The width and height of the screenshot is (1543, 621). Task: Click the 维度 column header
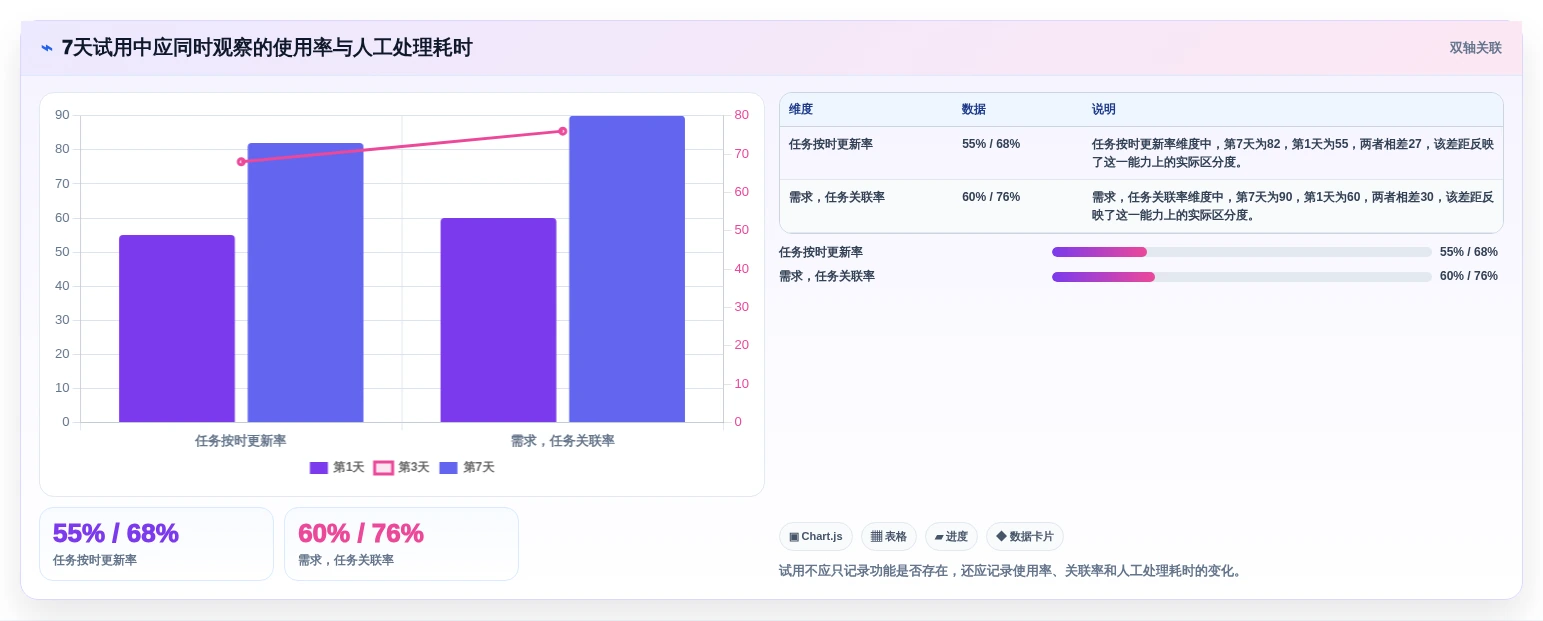[x=801, y=109]
